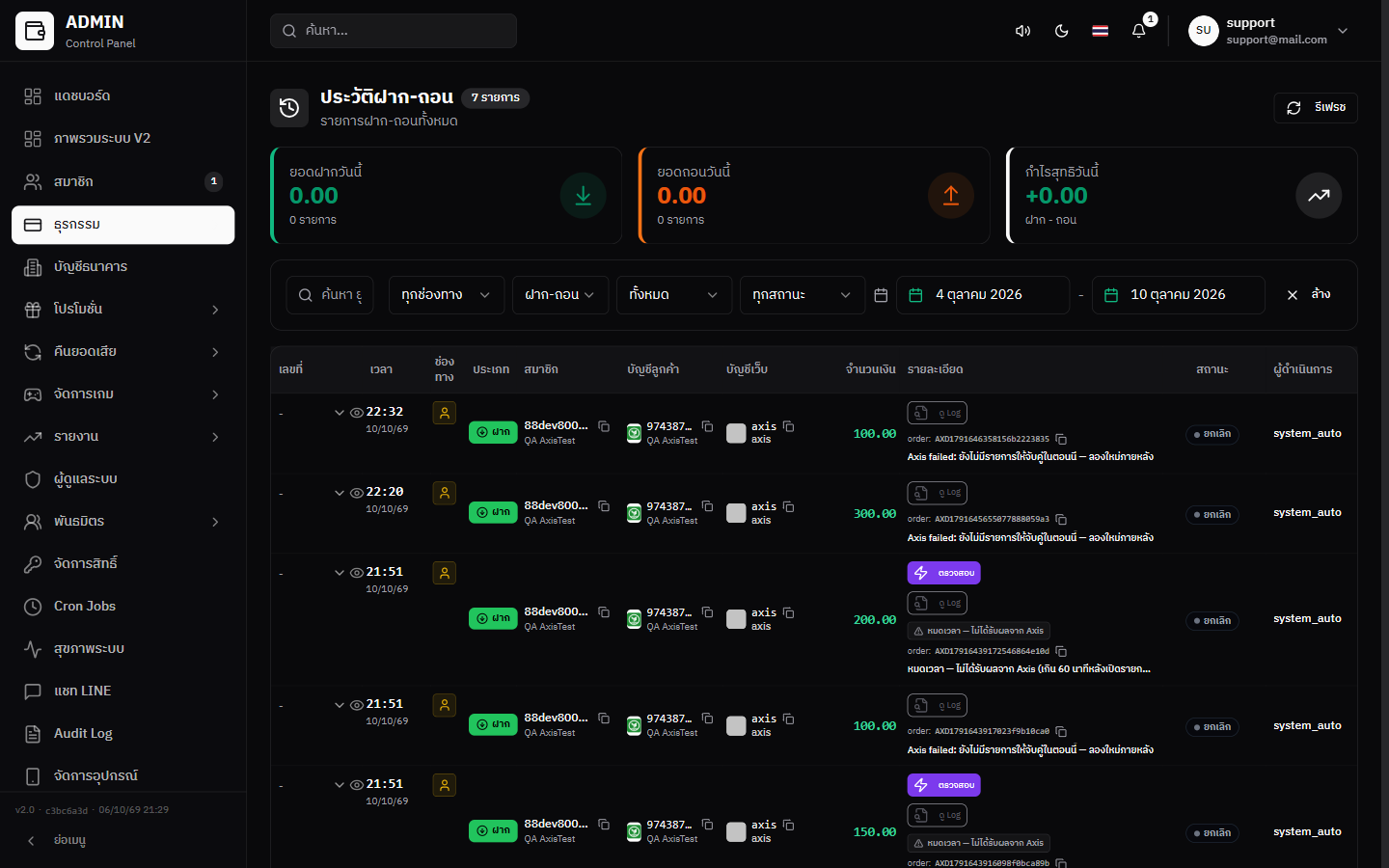Expand the โปรโมชั่น submenu in sidebar
1389x868 pixels.
123,310
